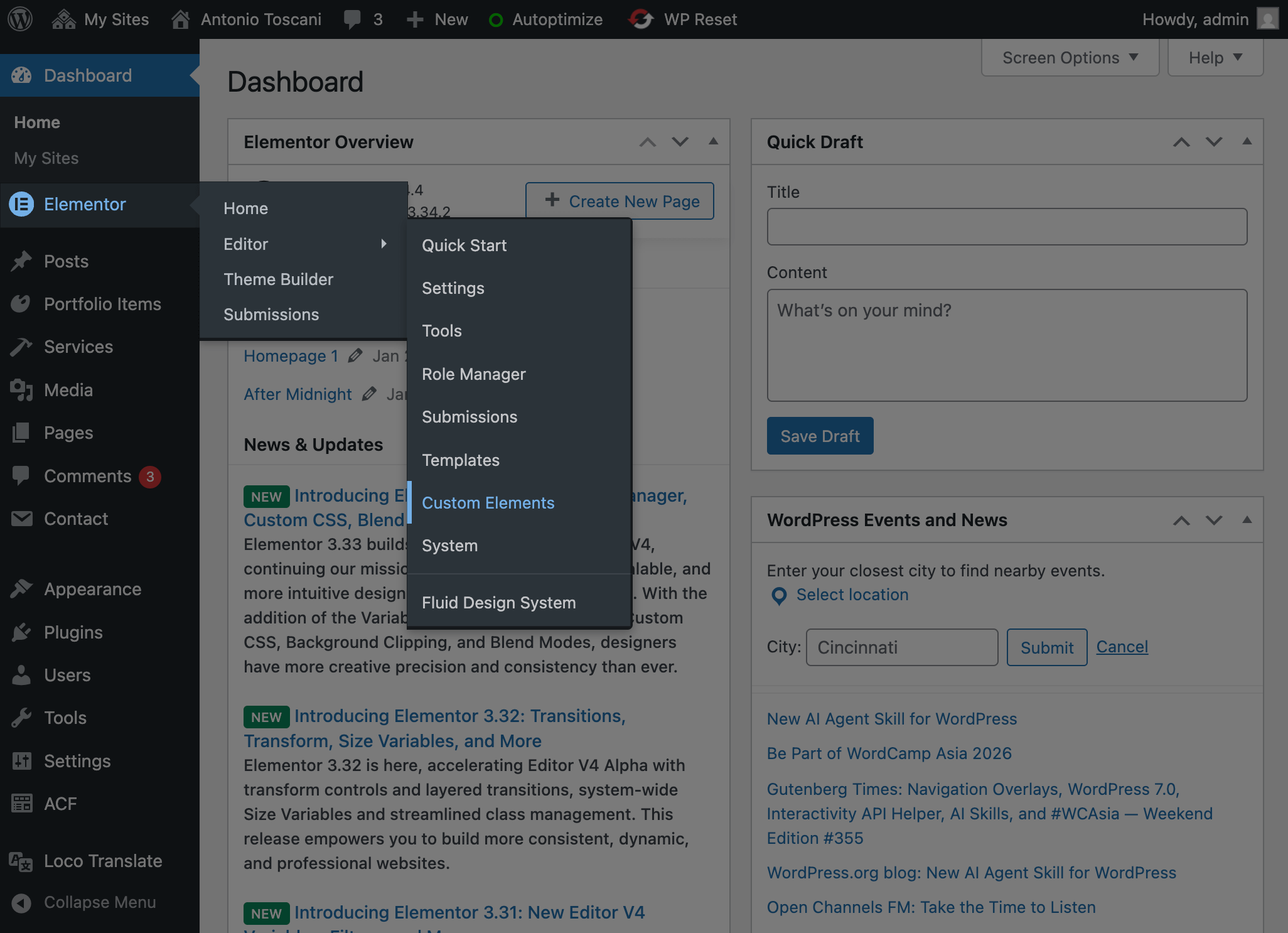
Task: Click into the Quick Draft Title field
Action: pyautogui.click(x=1006, y=227)
